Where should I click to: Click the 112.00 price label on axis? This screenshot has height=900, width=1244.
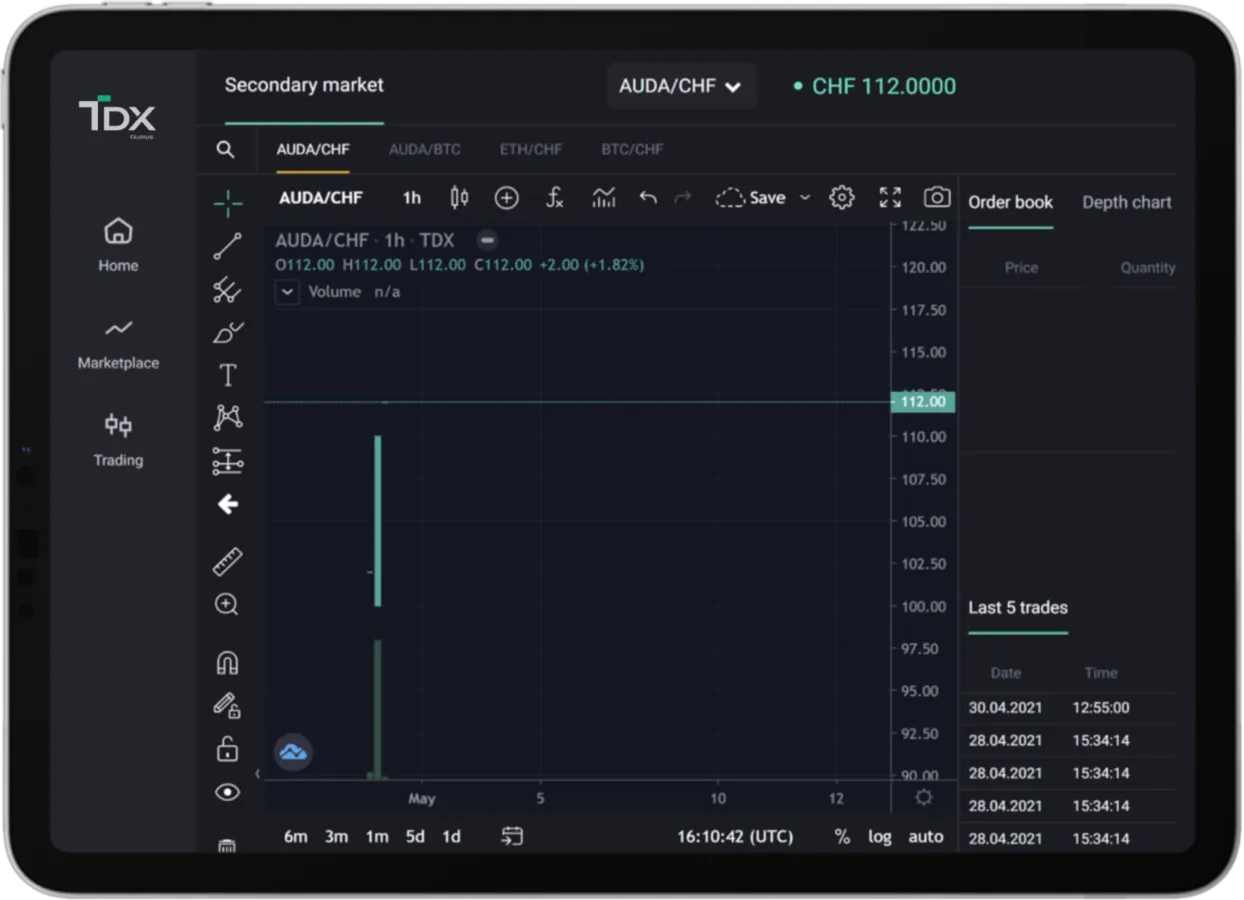[x=923, y=402]
